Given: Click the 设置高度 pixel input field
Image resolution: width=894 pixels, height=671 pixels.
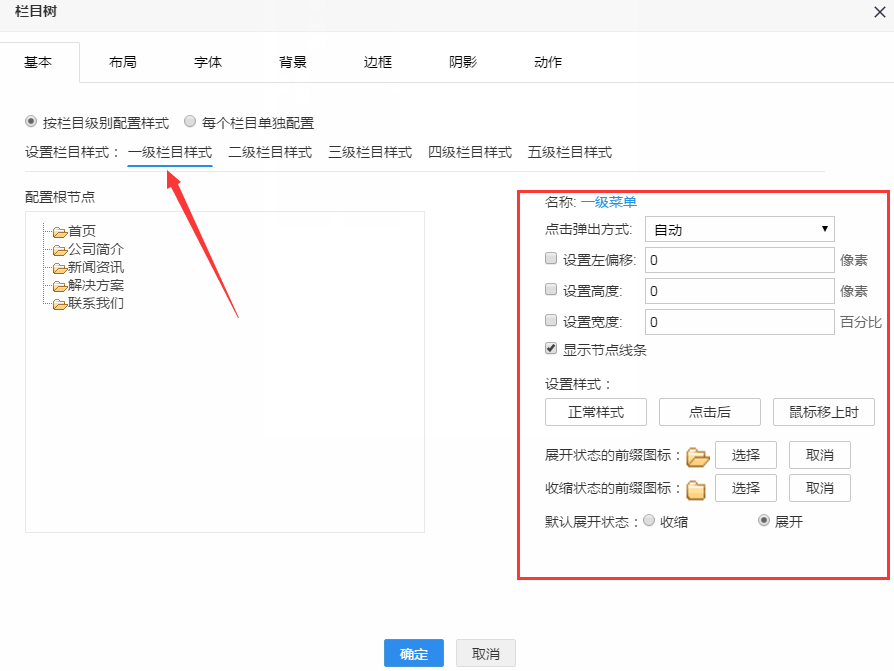Looking at the screenshot, I should 740,291.
